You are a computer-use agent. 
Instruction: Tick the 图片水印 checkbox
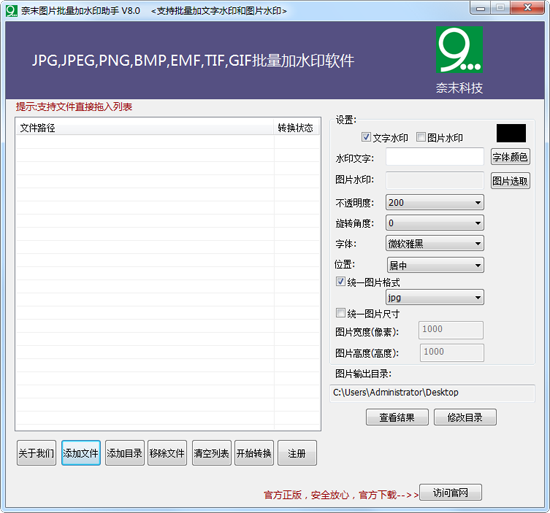(x=421, y=137)
